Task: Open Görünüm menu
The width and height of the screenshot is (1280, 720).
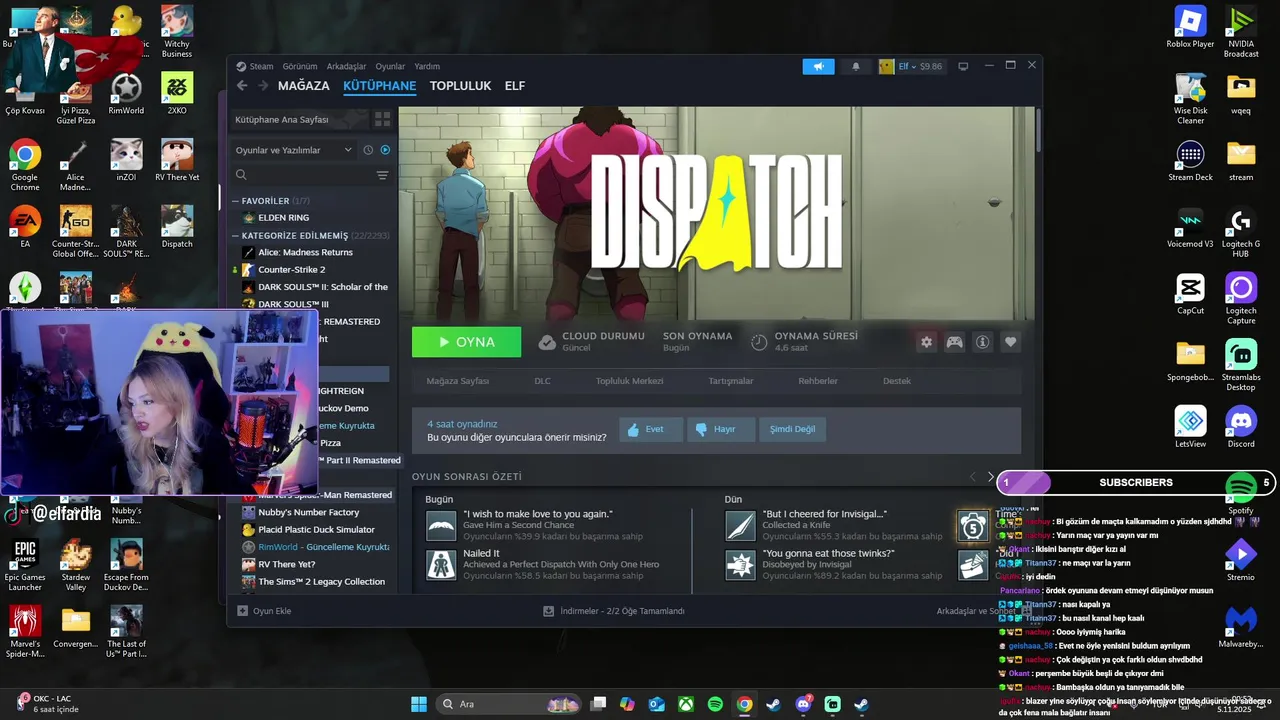Action: [300, 66]
